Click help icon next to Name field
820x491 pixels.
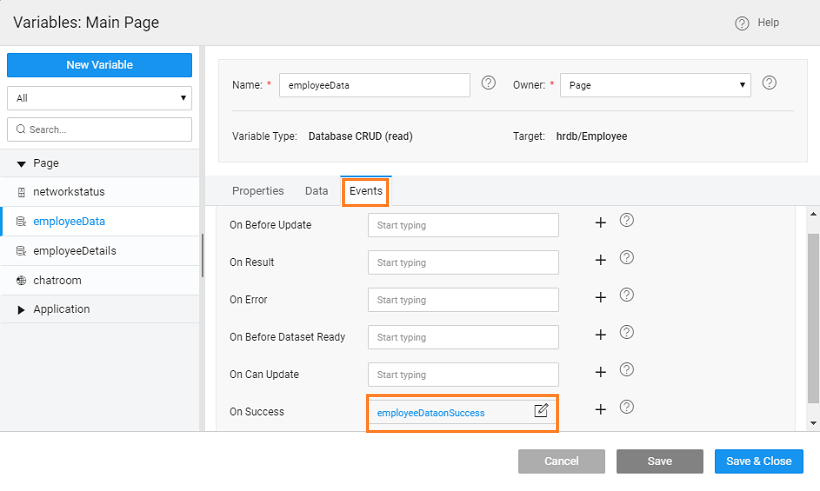(488, 83)
